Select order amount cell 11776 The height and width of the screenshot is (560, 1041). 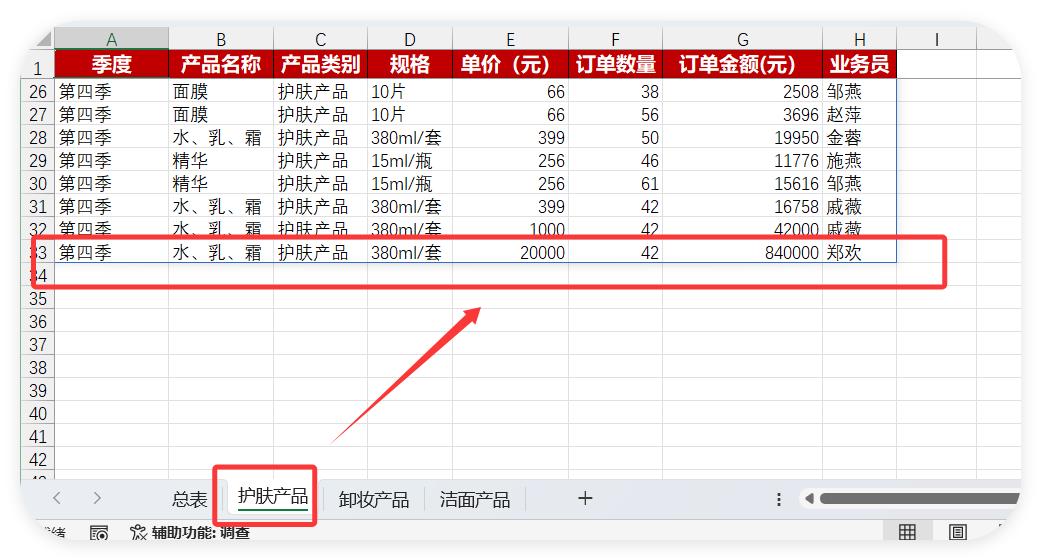pos(742,161)
